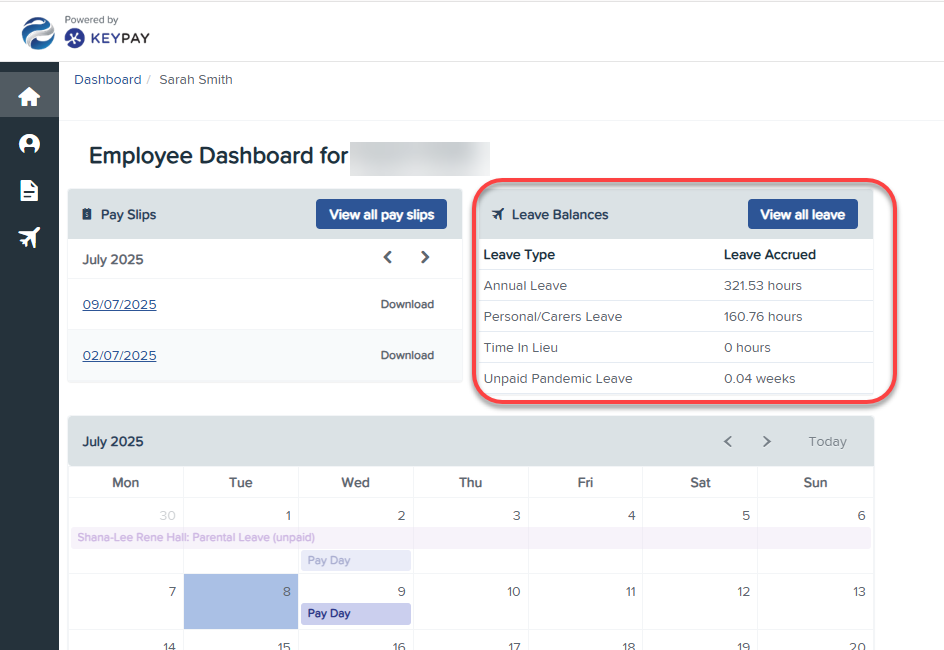944x650 pixels.
Task: Open the 09/07/2025 pay slip link
Action: [x=119, y=305]
